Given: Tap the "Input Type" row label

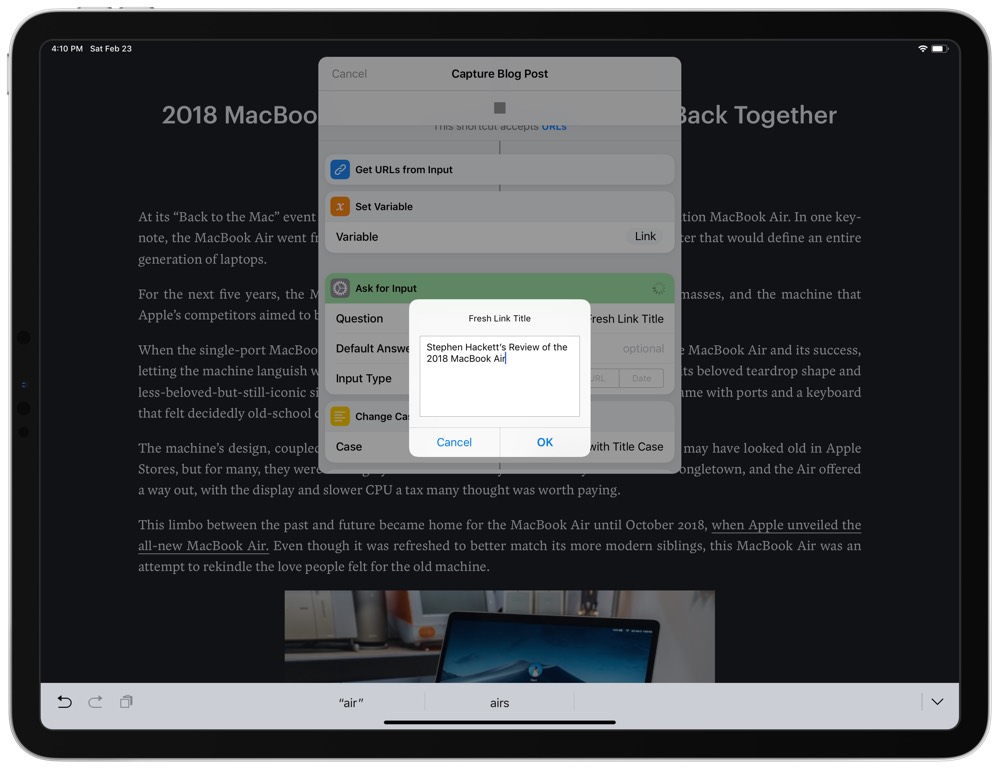Looking at the screenshot, I should [x=364, y=378].
